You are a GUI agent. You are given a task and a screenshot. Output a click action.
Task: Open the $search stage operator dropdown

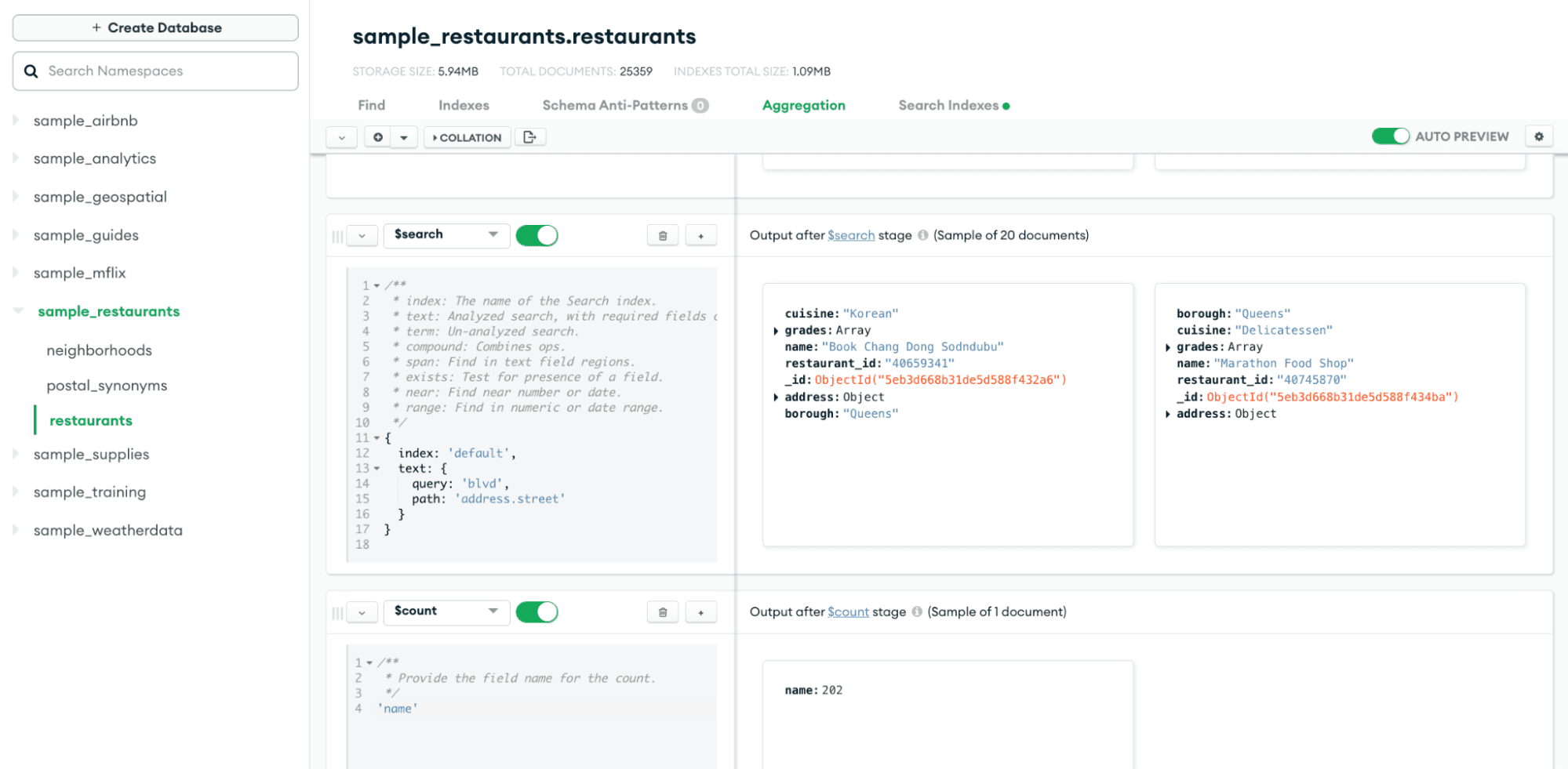tap(446, 235)
